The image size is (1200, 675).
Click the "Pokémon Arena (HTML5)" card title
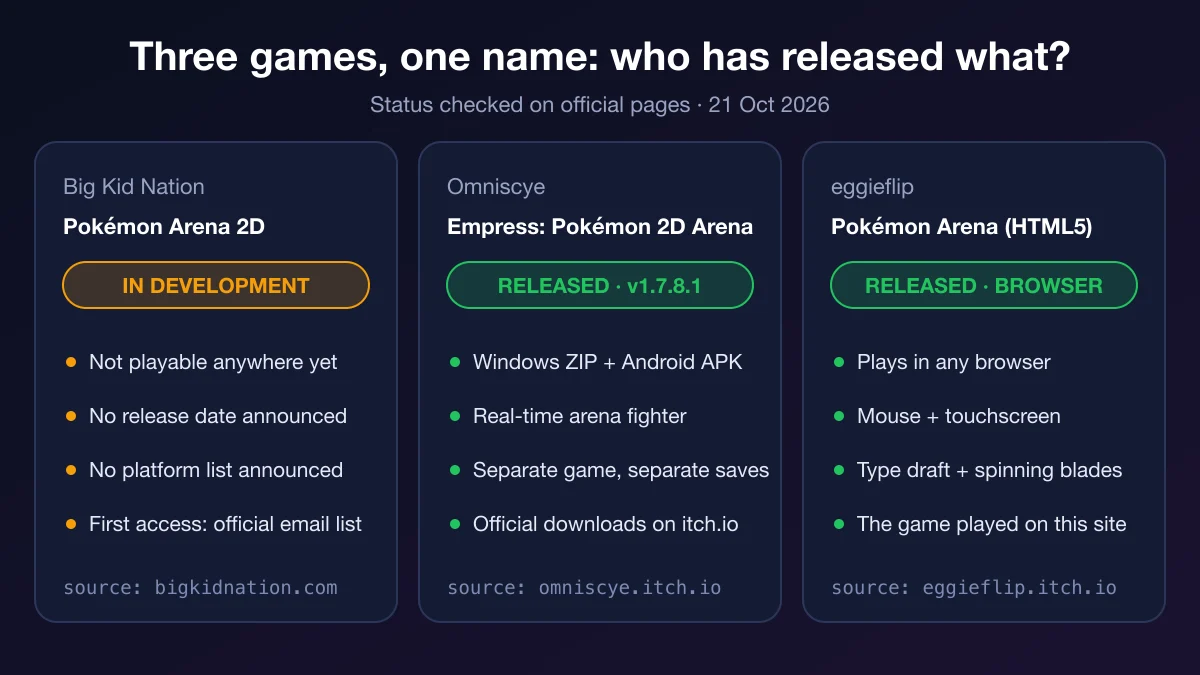click(x=962, y=227)
